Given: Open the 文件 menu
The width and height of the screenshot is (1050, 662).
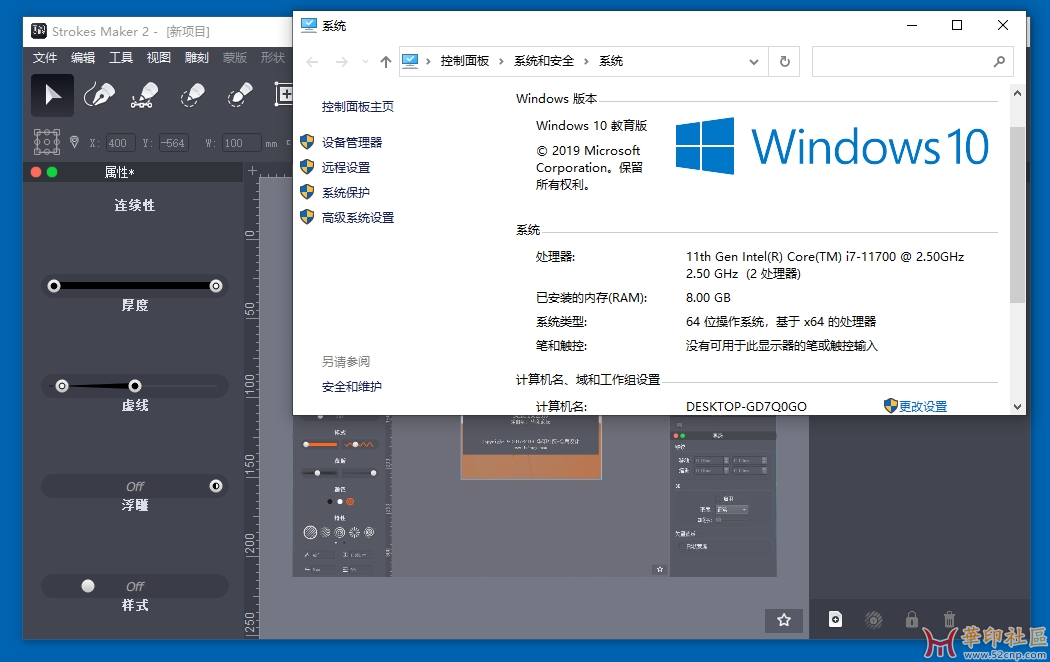Looking at the screenshot, I should (45, 58).
